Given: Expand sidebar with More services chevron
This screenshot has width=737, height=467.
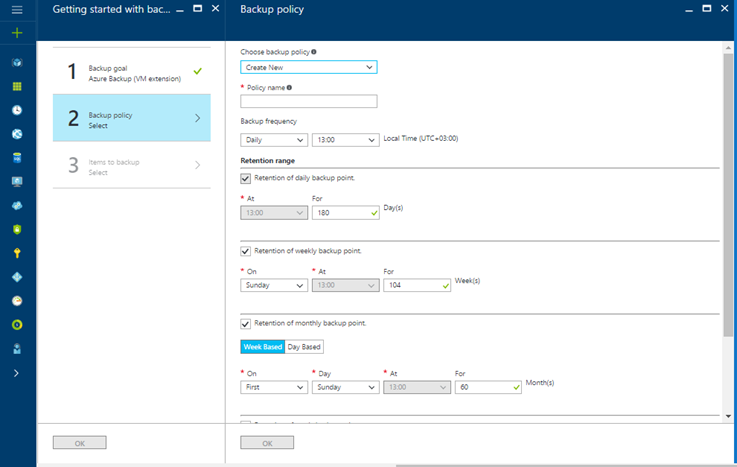Looking at the screenshot, I should [x=16, y=373].
